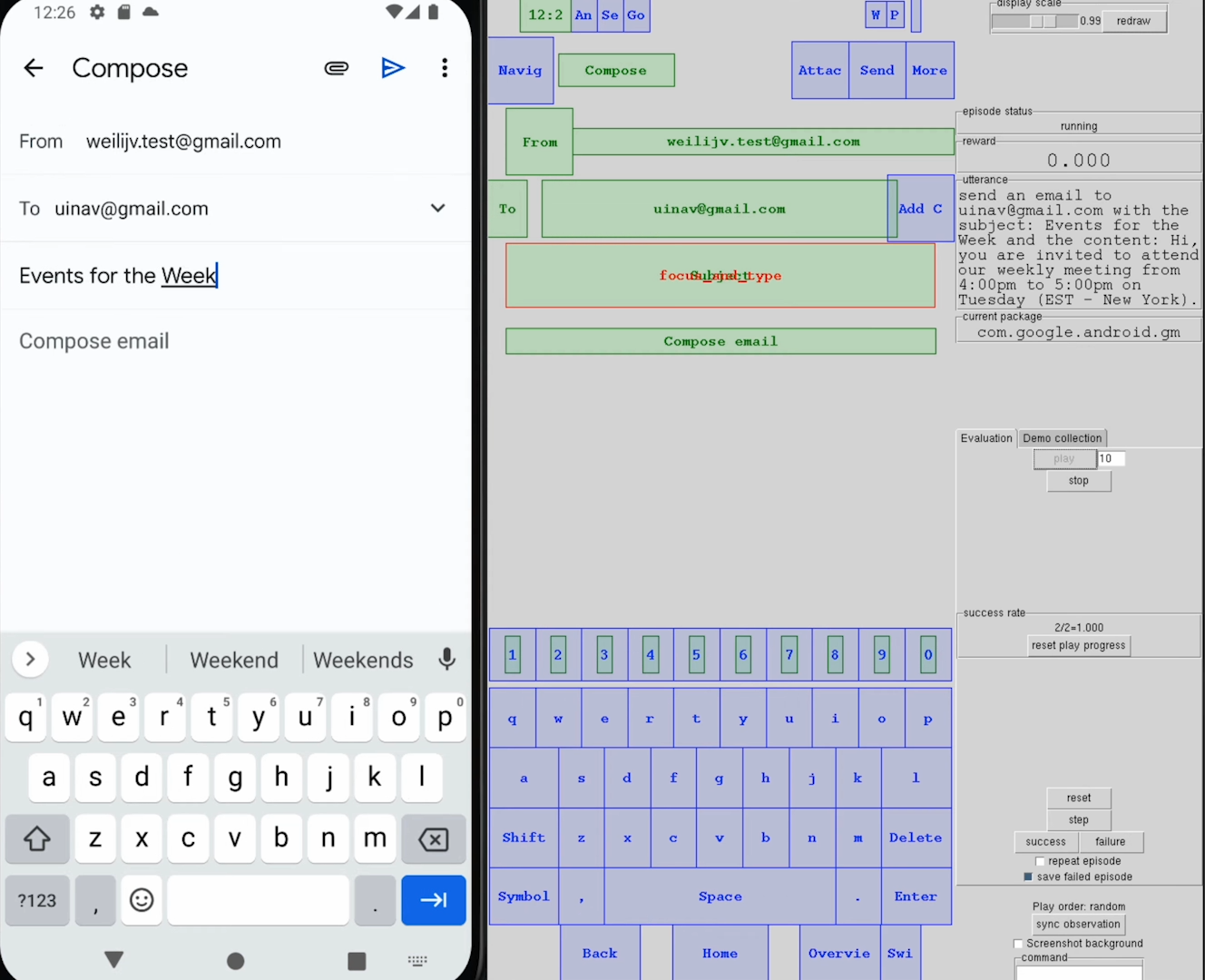Open the emoji picker on the phone keyboard
This screenshot has width=1205, height=980.
pos(142,900)
